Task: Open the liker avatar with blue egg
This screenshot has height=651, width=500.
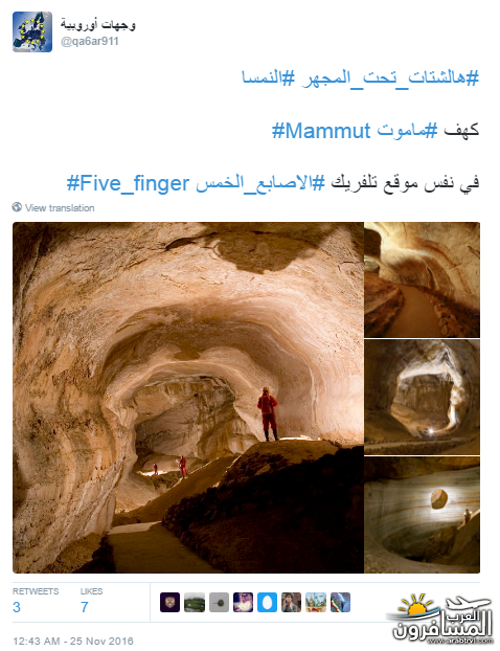Action: [267, 602]
